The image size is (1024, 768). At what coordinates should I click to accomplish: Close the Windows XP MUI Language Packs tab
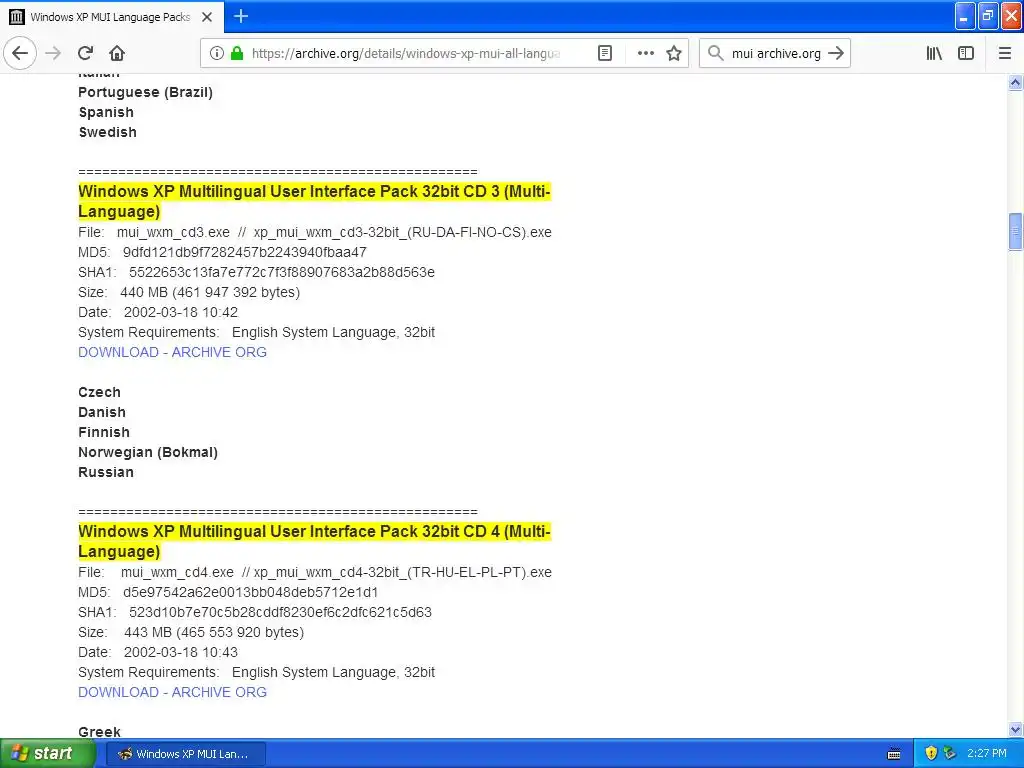click(207, 17)
